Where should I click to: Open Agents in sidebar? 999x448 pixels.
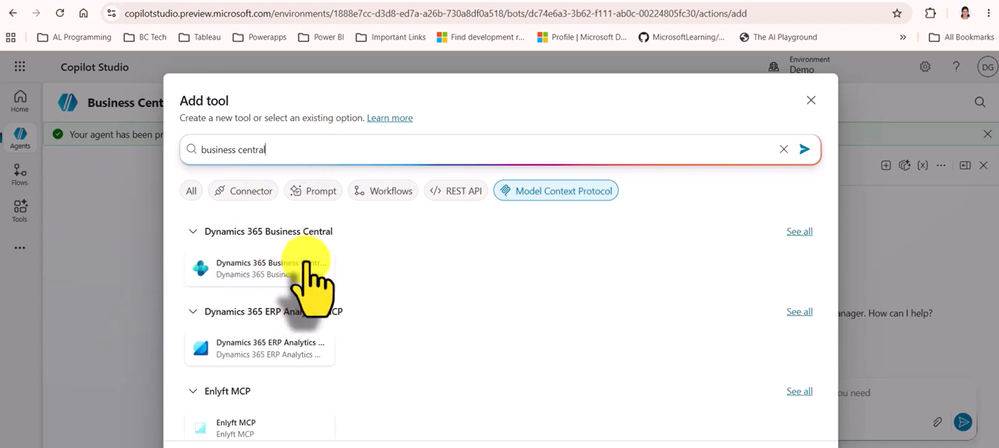click(20, 138)
